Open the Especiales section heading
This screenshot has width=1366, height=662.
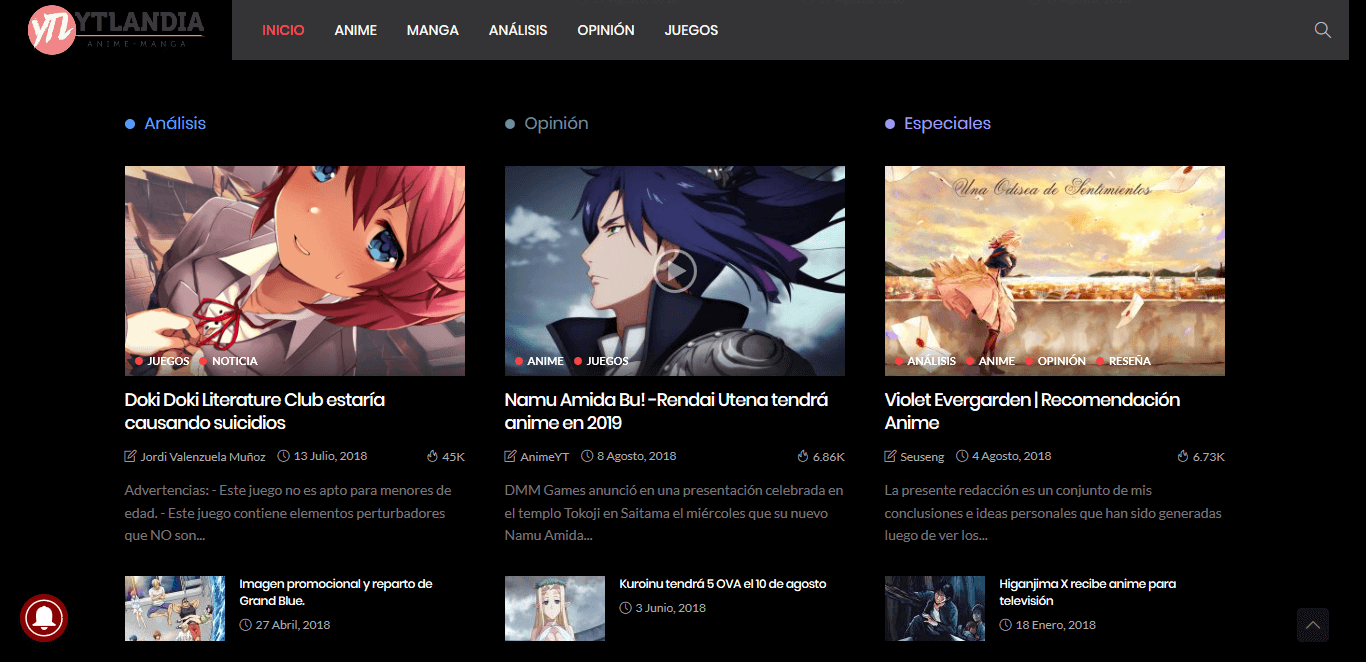click(x=947, y=123)
